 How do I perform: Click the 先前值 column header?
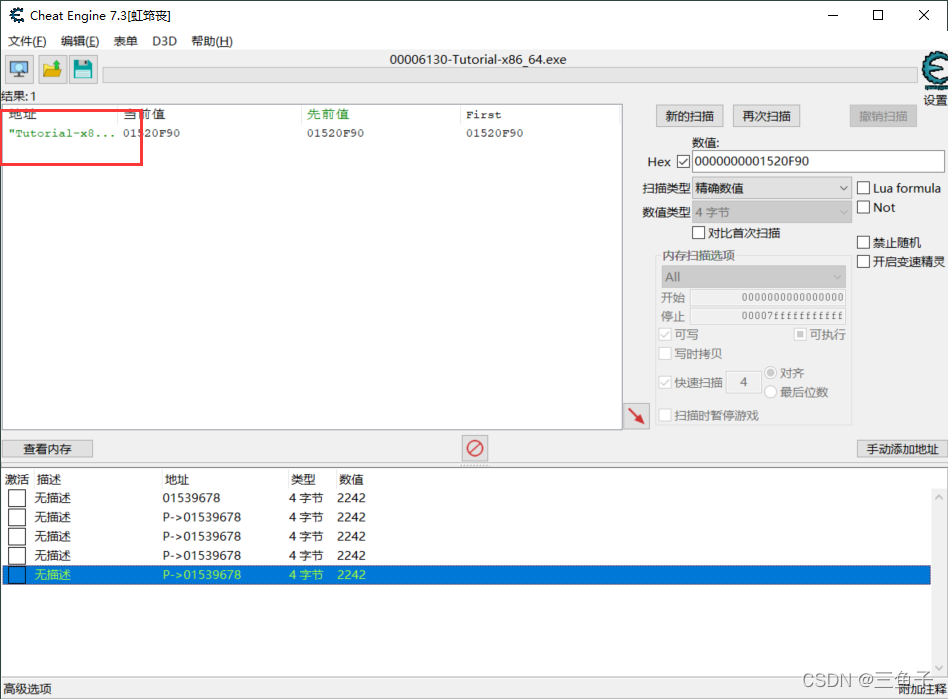pos(328,114)
